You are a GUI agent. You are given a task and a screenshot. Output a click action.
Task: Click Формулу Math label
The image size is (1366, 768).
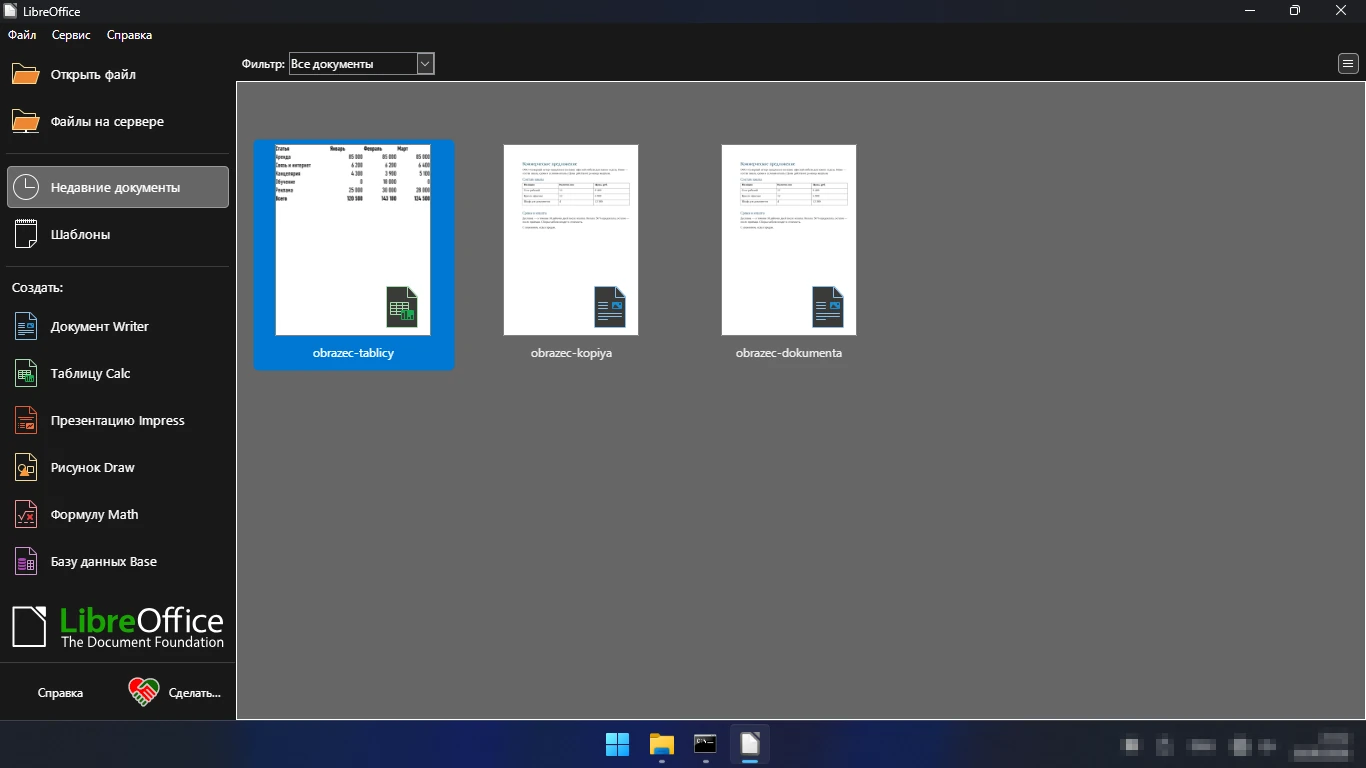[95, 514]
